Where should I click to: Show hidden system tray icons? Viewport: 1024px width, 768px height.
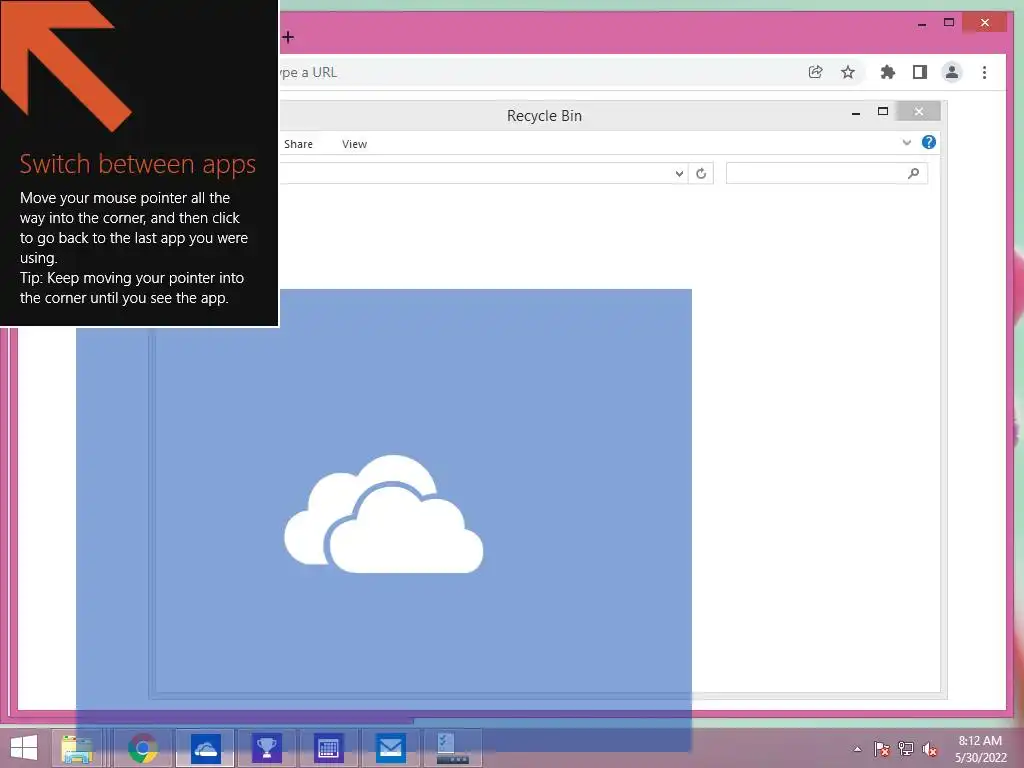pyautogui.click(x=857, y=749)
